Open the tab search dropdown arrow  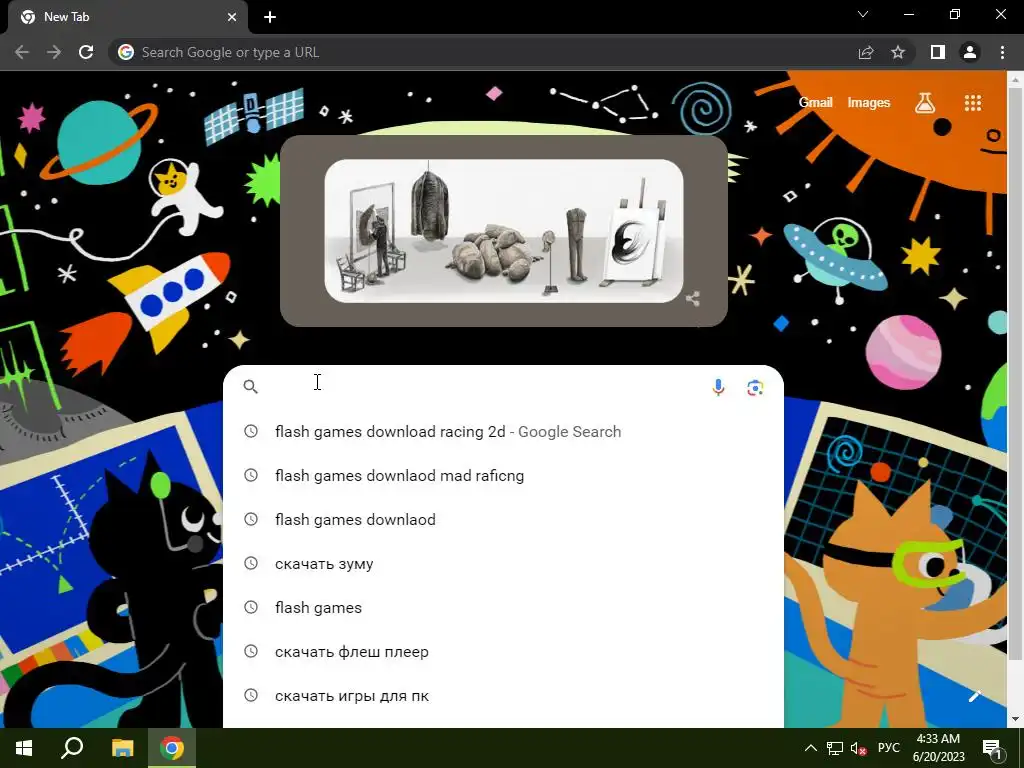(x=863, y=14)
